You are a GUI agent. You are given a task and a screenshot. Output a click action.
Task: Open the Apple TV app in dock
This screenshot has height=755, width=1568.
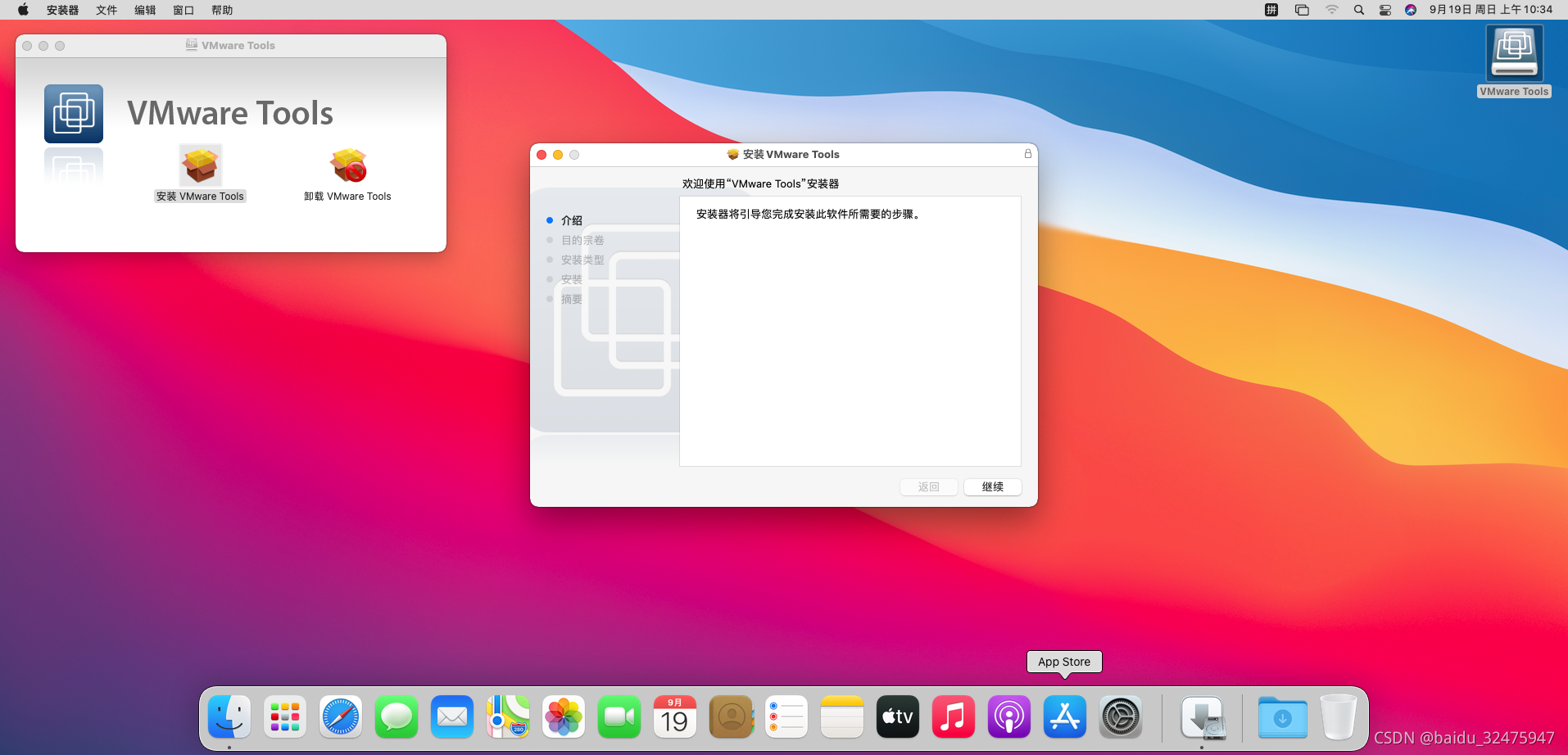point(897,717)
